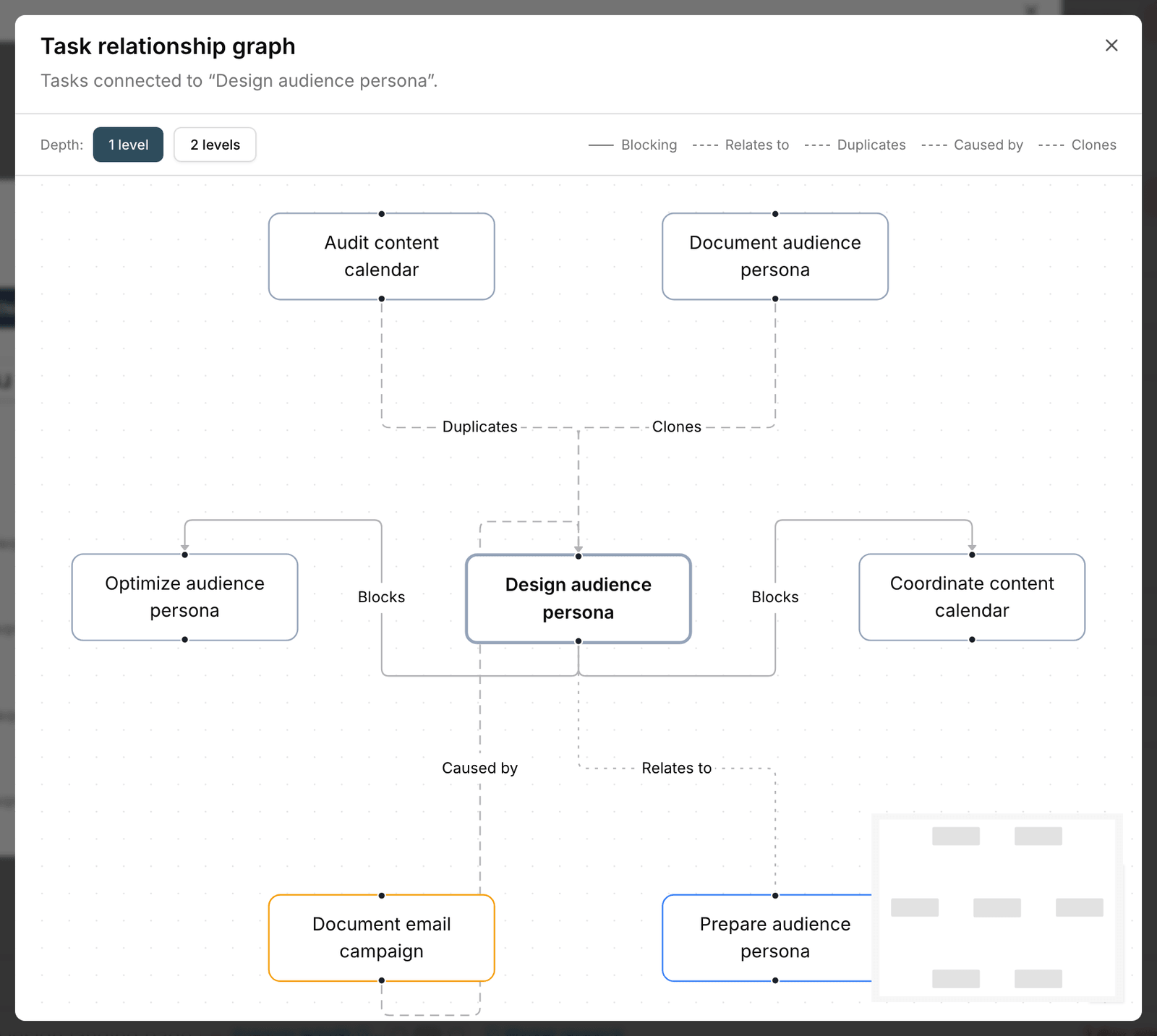Click the subtitle mentioning Design audience persona
This screenshot has height=1036, width=1157.
[239, 80]
